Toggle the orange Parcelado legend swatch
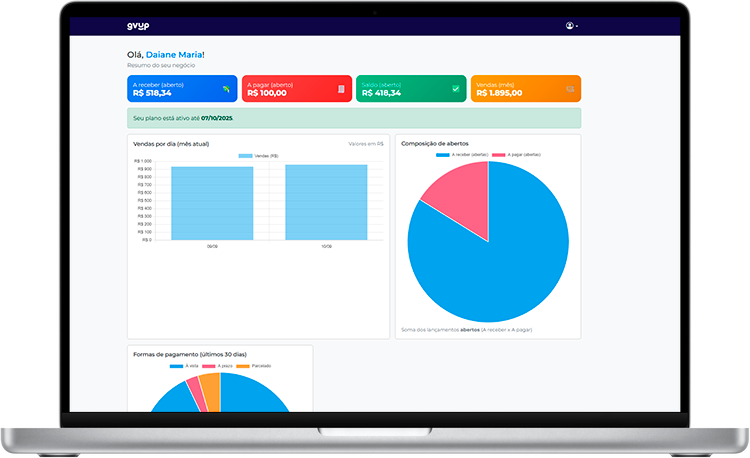This screenshot has width=750, height=458. (x=243, y=366)
